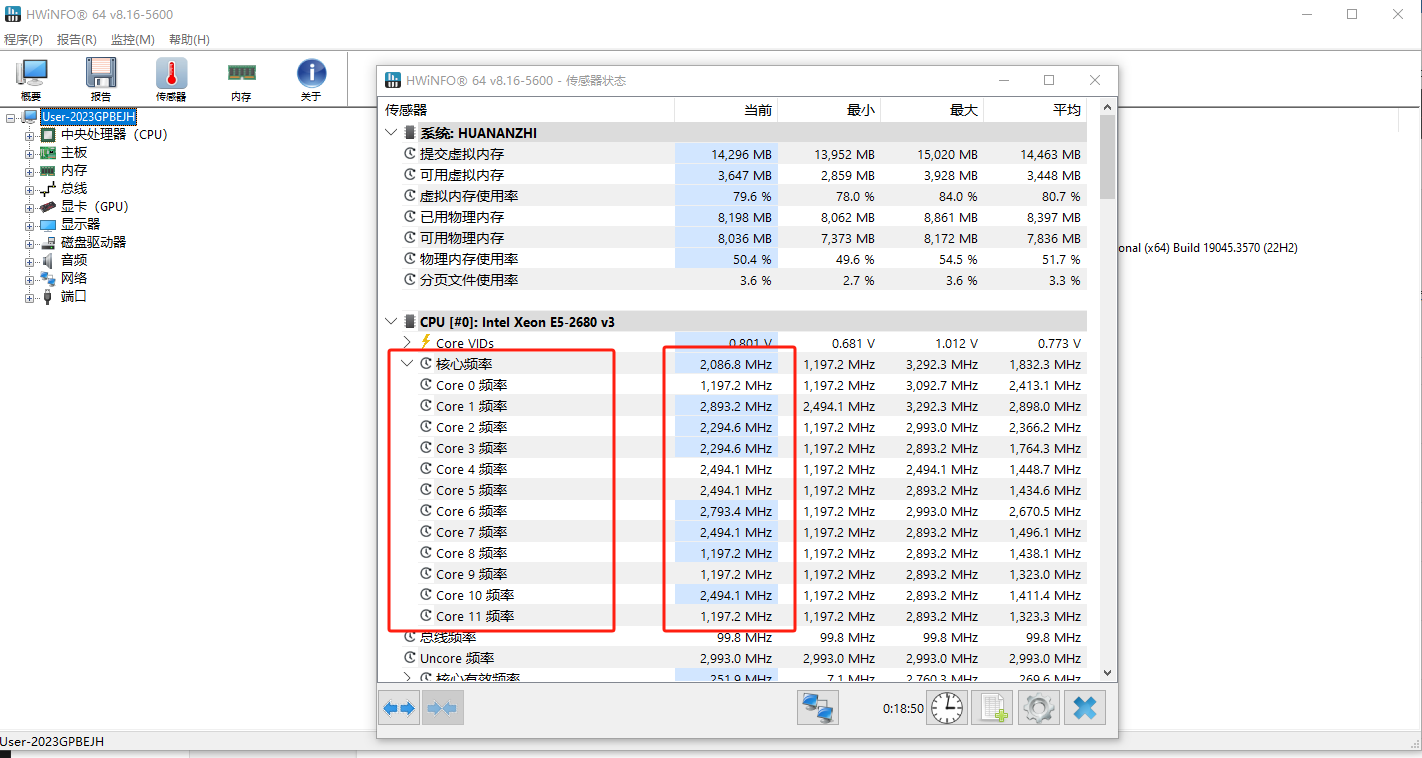Collapse the 系统: HUANANZHI sensor group
This screenshot has height=758, width=1422.
(391, 133)
